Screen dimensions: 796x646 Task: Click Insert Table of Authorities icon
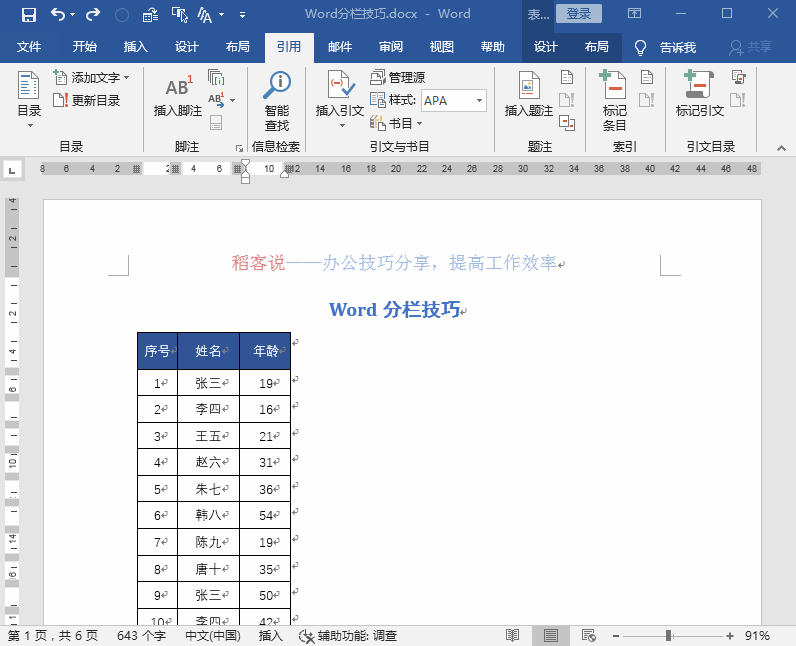click(738, 78)
